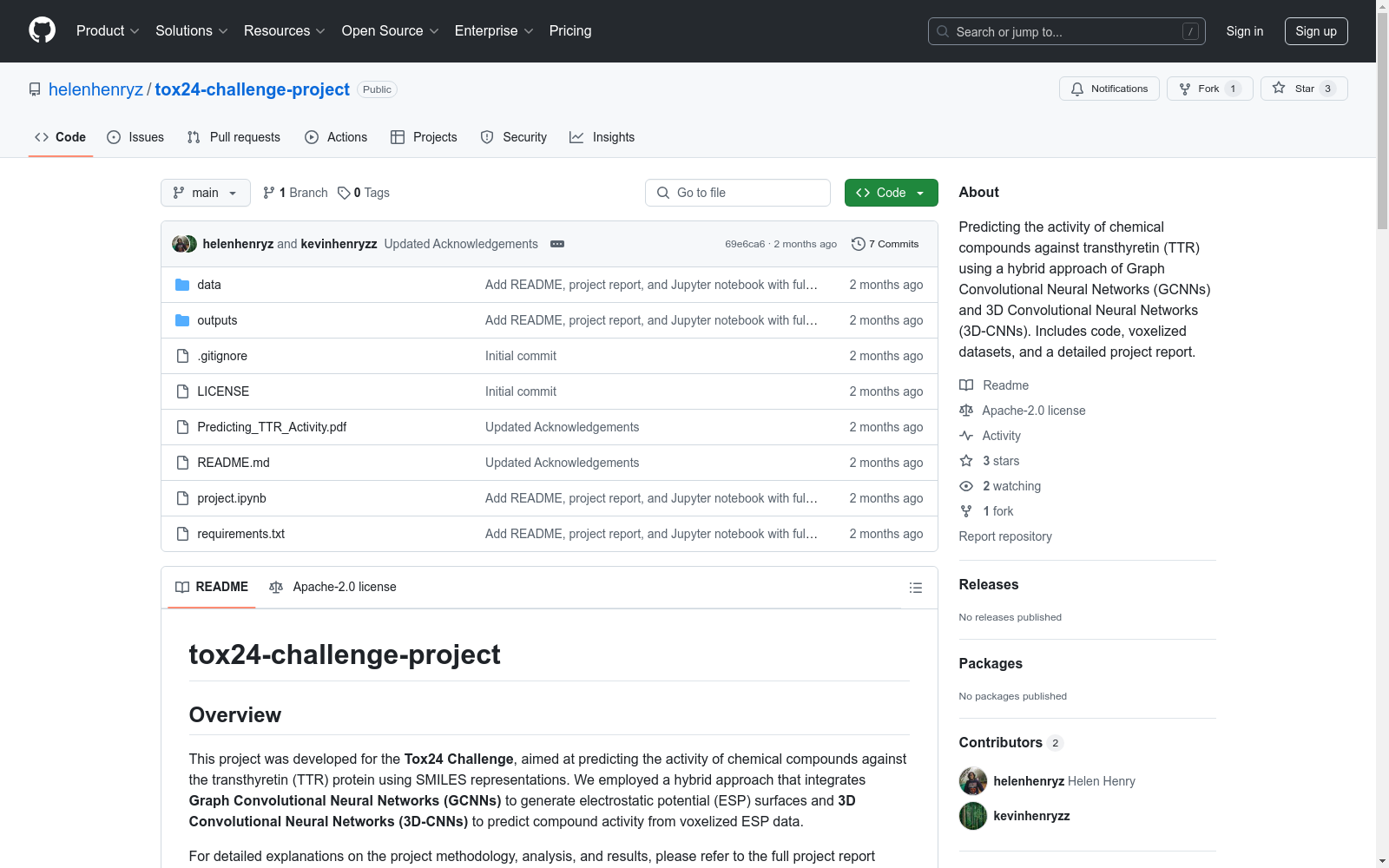Click Report repository link
Image resolution: width=1389 pixels, height=868 pixels.
(x=1005, y=536)
